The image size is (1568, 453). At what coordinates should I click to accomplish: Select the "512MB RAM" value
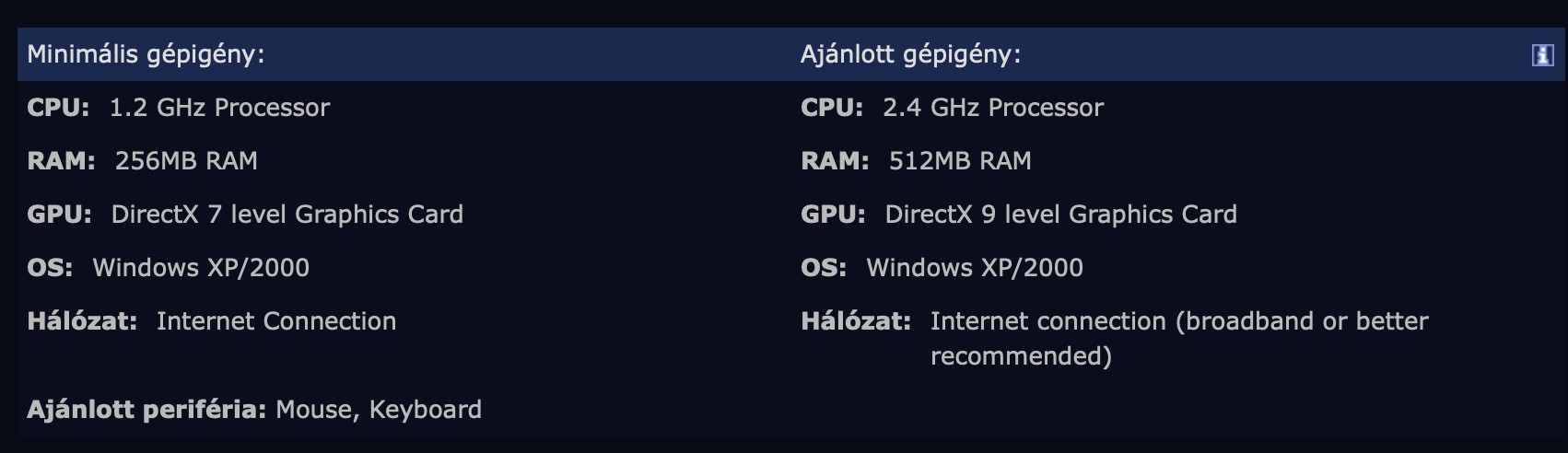tap(960, 161)
